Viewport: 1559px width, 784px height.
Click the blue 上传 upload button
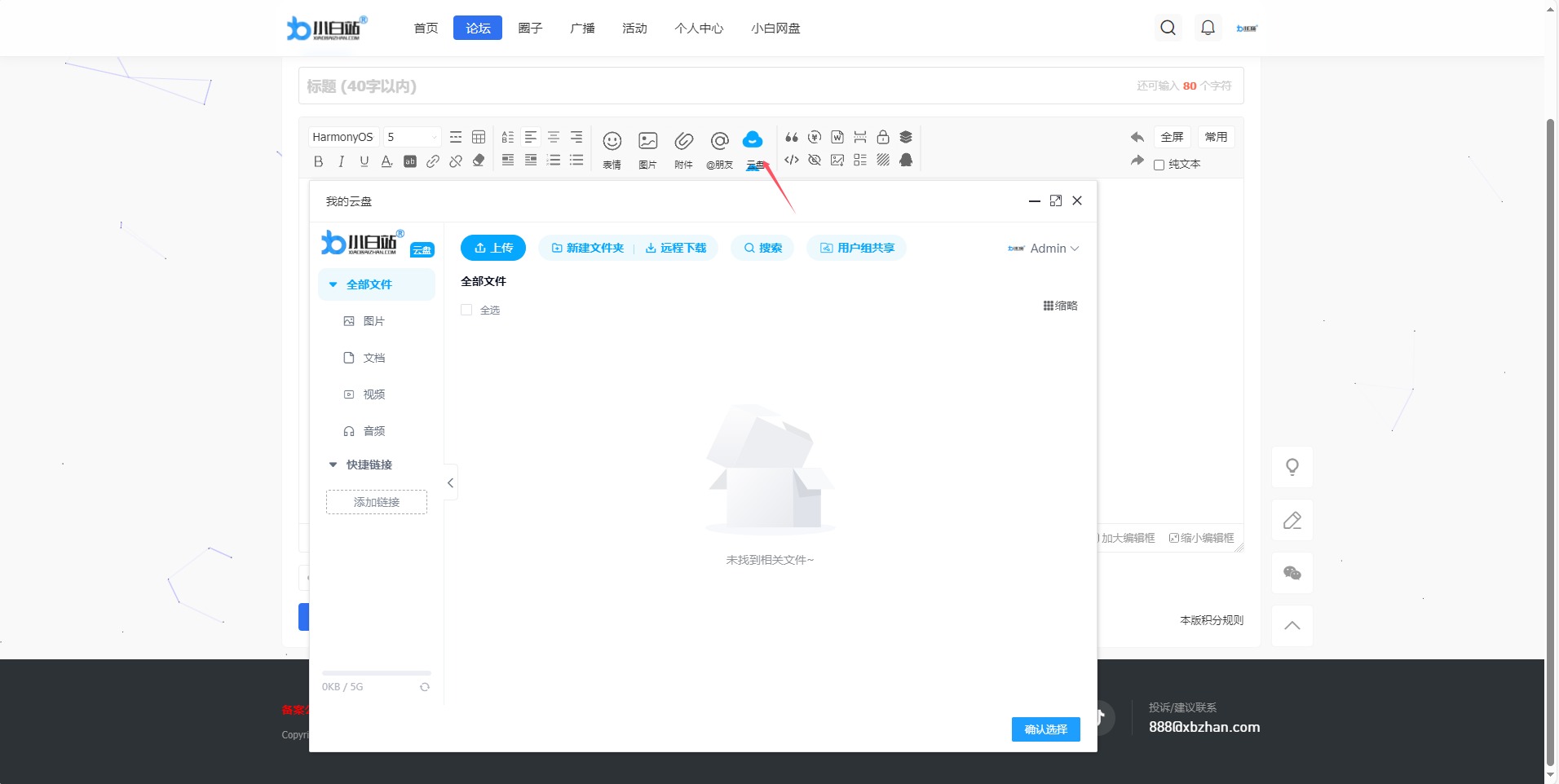[493, 248]
